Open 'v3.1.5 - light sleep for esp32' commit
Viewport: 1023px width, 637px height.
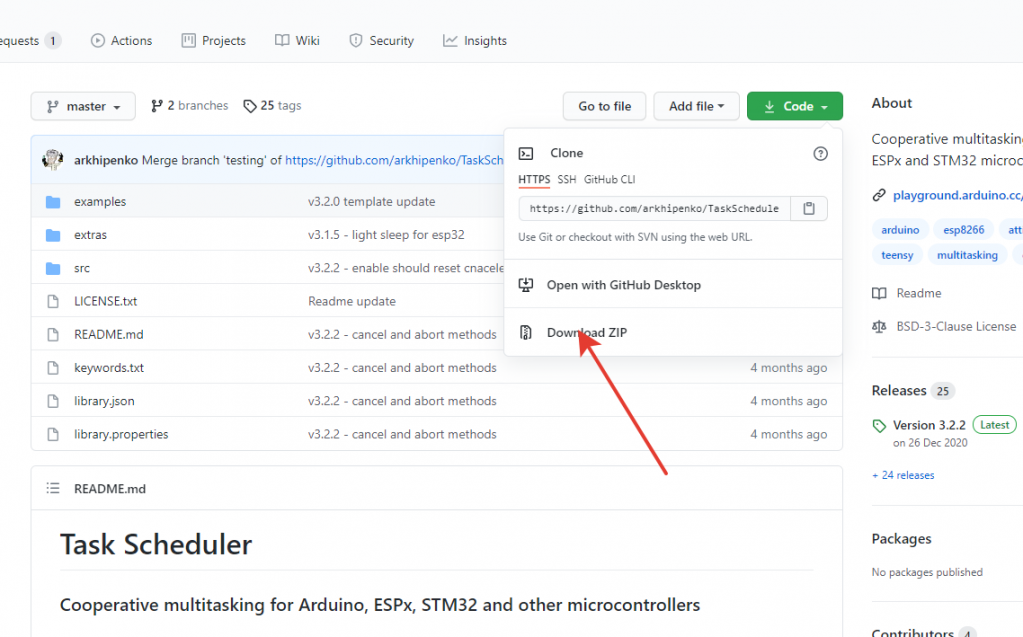386,235
